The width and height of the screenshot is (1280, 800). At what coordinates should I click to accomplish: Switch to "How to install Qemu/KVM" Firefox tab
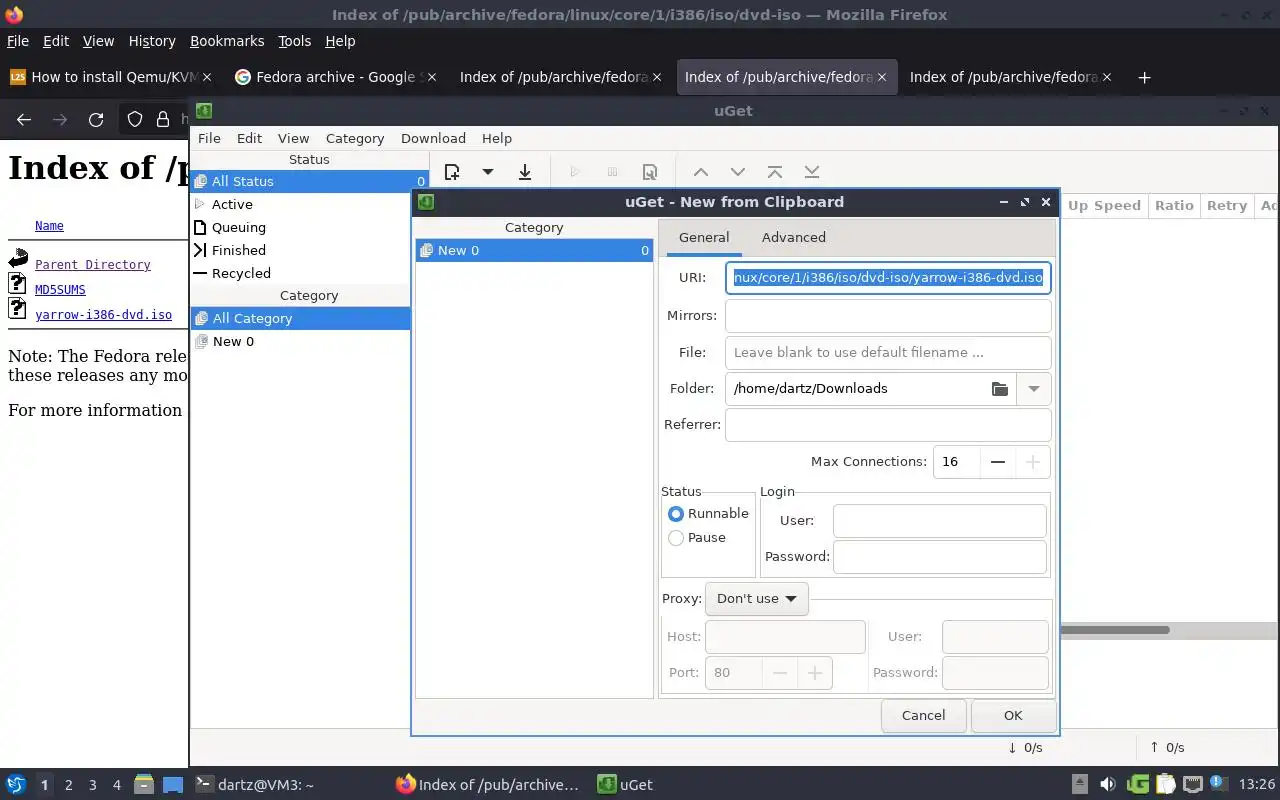click(x=110, y=77)
